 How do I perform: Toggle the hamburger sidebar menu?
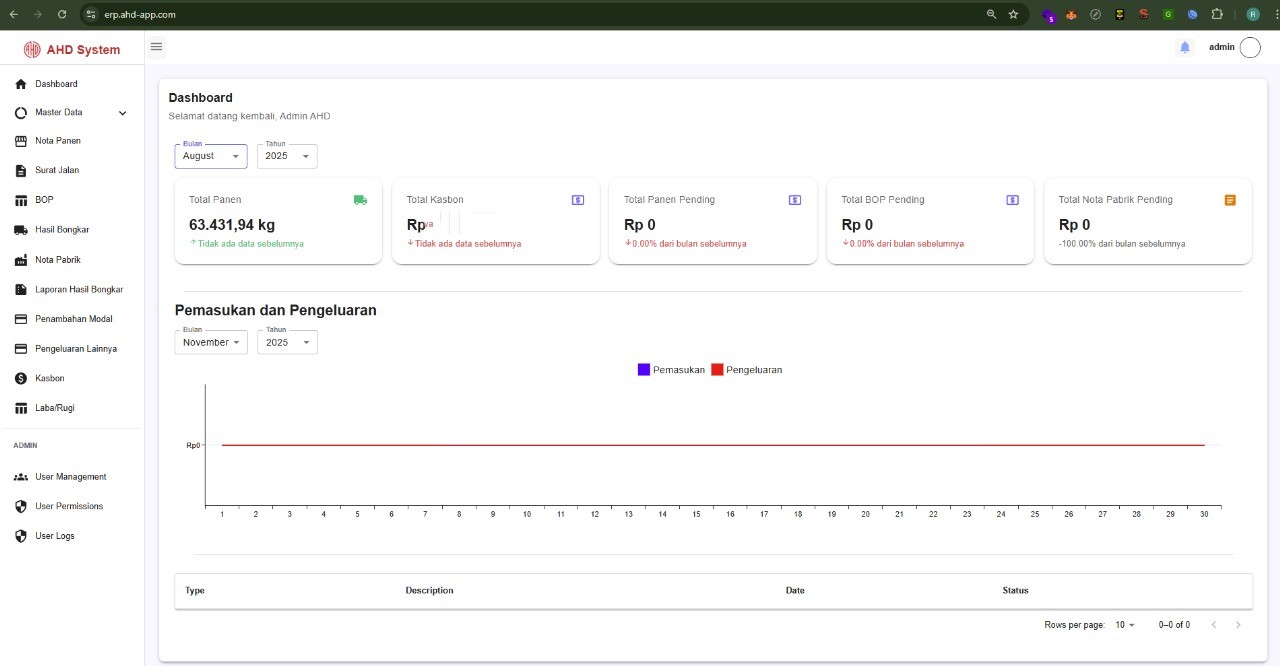(156, 47)
